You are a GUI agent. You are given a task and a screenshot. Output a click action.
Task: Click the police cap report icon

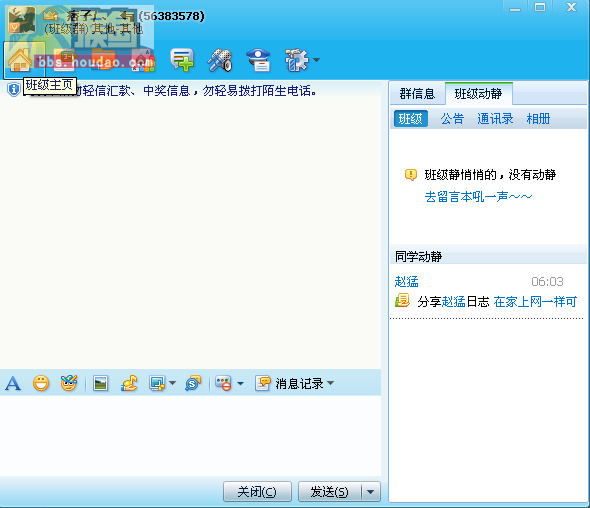tap(258, 60)
